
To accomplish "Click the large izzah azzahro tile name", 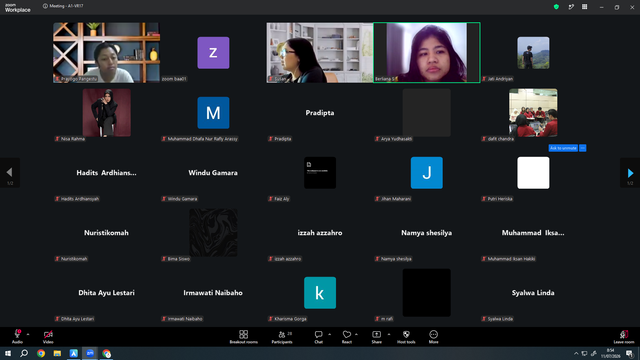I will [320, 233].
